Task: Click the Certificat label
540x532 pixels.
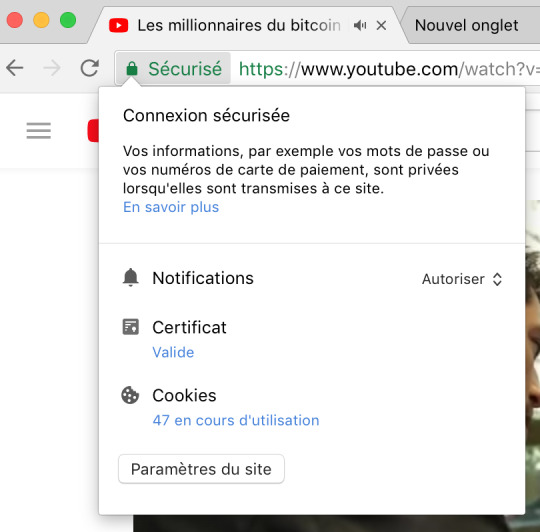Action: point(189,327)
